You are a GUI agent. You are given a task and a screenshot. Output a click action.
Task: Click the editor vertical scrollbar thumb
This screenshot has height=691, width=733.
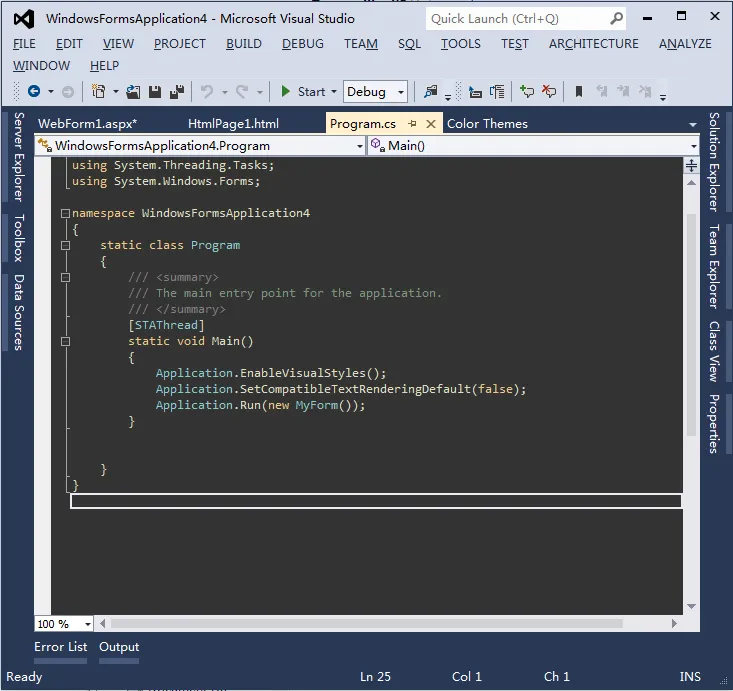click(x=691, y=325)
